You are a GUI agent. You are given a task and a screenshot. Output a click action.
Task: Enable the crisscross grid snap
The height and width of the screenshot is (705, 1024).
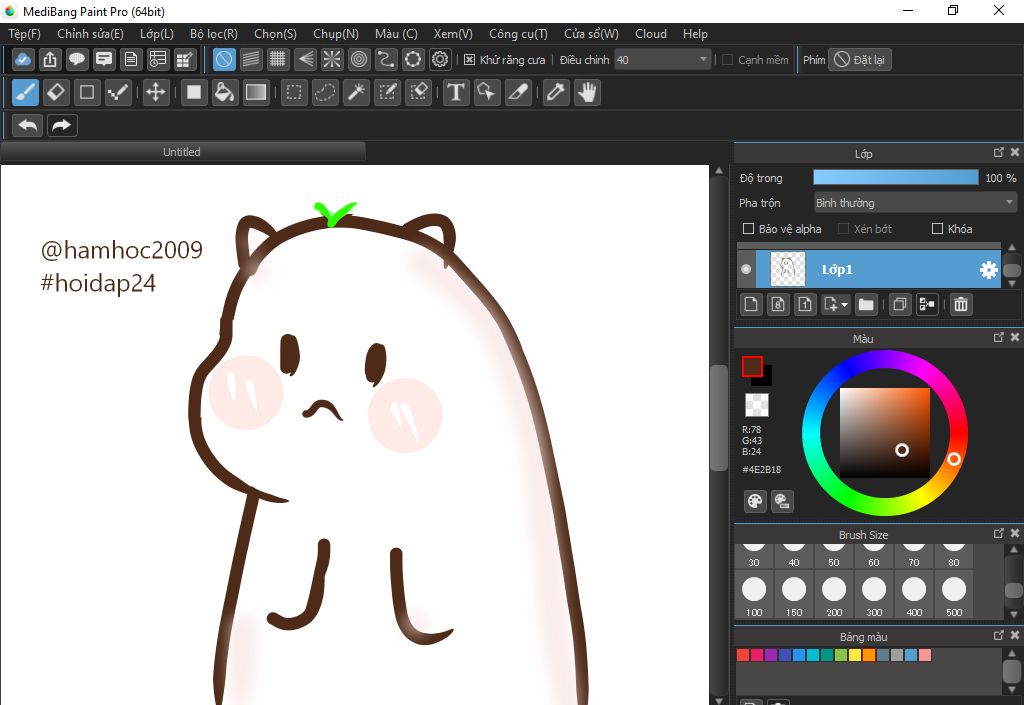click(278, 59)
